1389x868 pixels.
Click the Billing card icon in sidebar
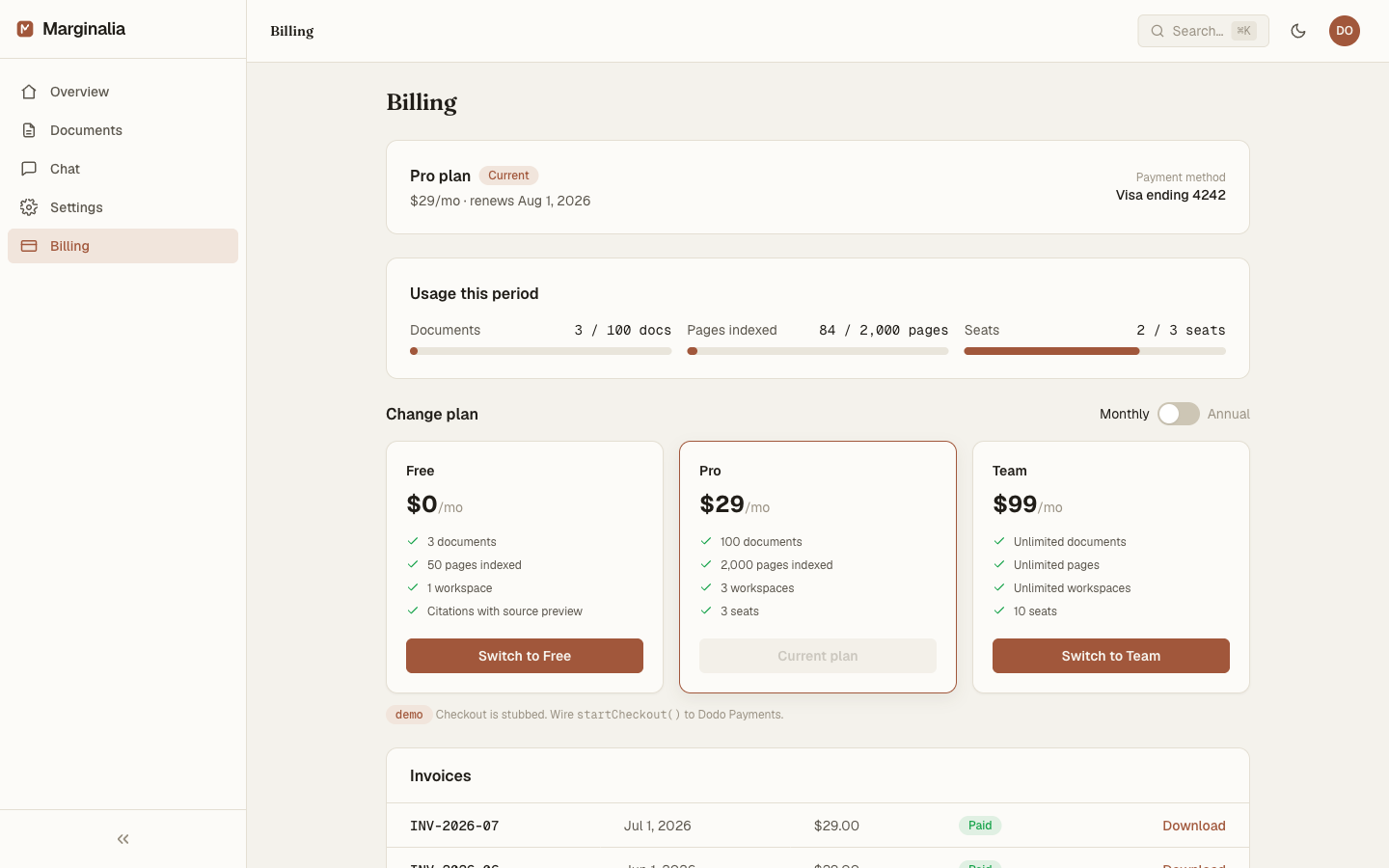(29, 246)
